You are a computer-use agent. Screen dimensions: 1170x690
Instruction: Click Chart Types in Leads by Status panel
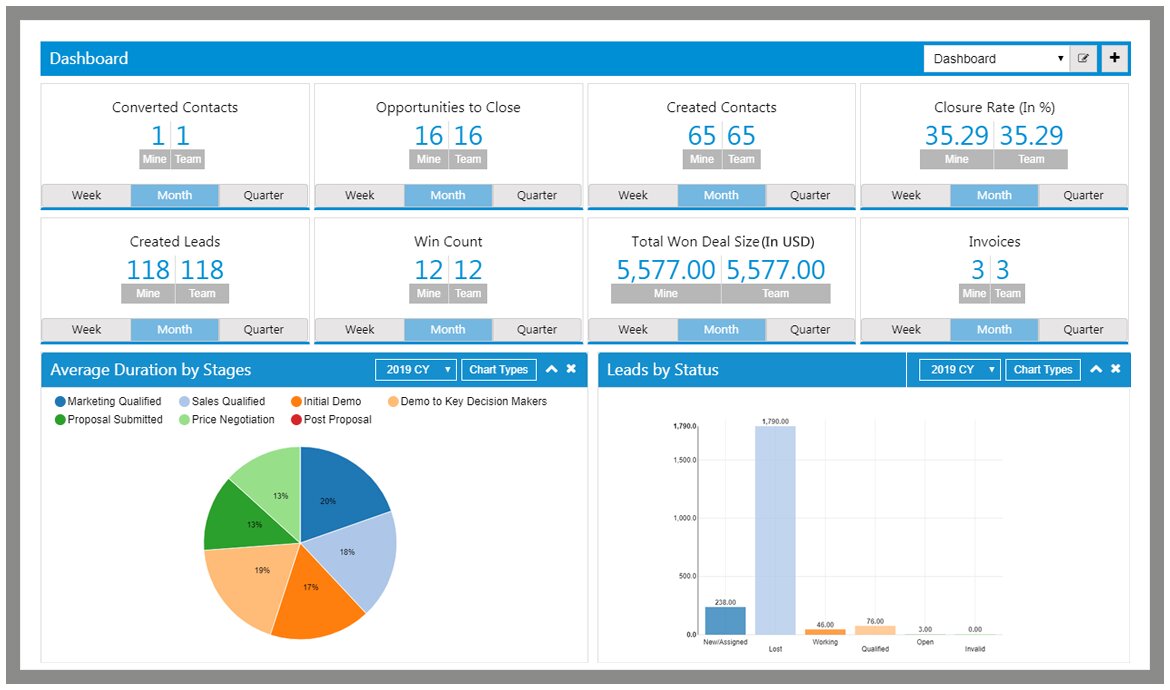(1042, 370)
